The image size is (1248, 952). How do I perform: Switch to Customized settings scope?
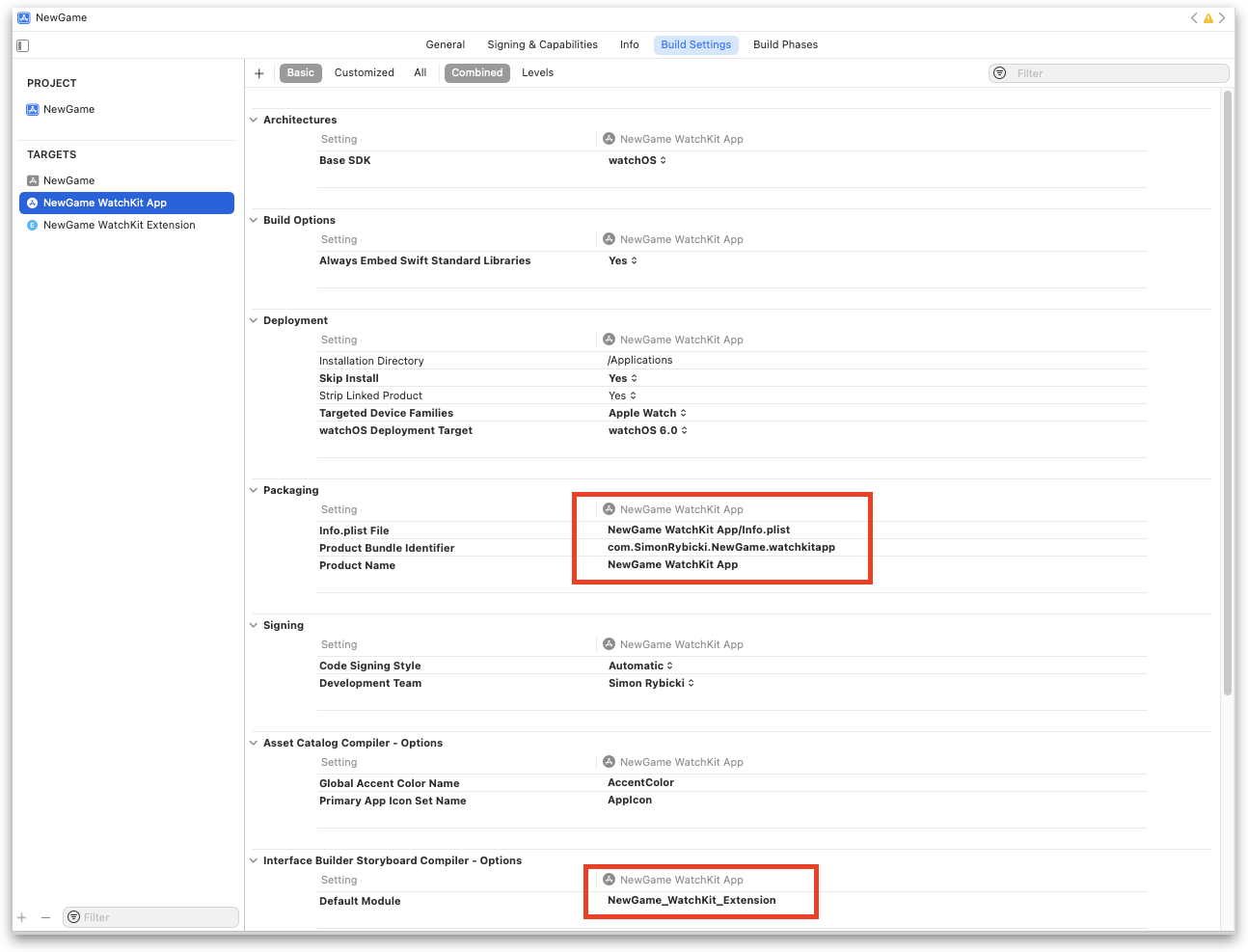(365, 73)
